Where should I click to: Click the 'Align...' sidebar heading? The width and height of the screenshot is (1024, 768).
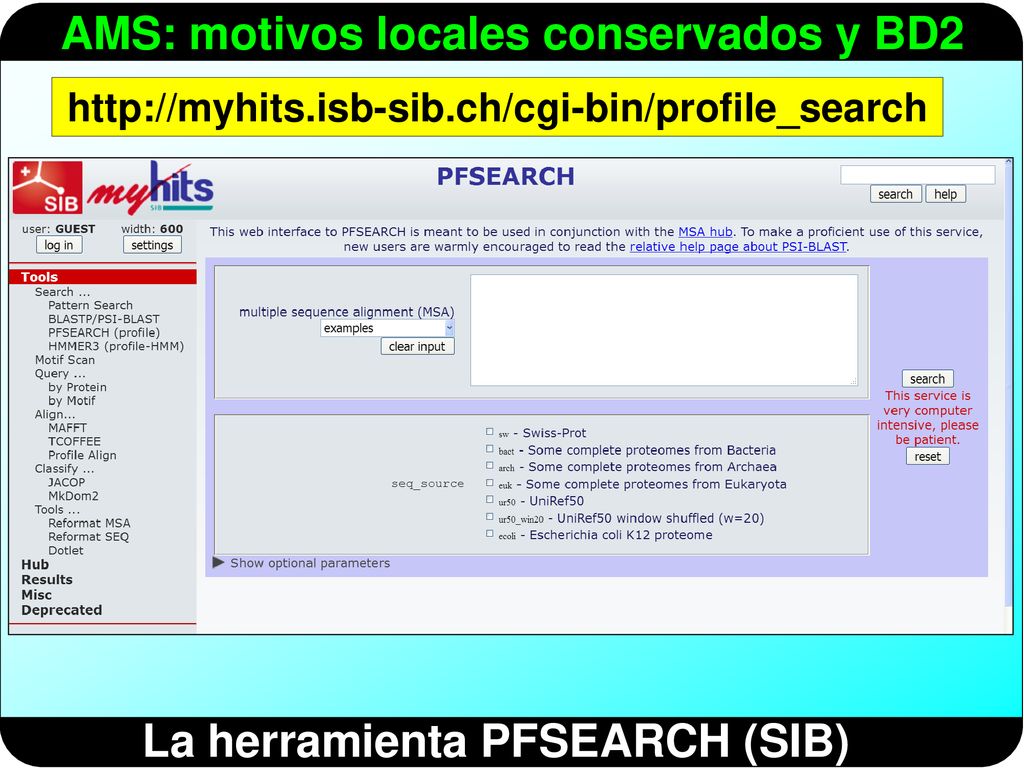point(55,414)
